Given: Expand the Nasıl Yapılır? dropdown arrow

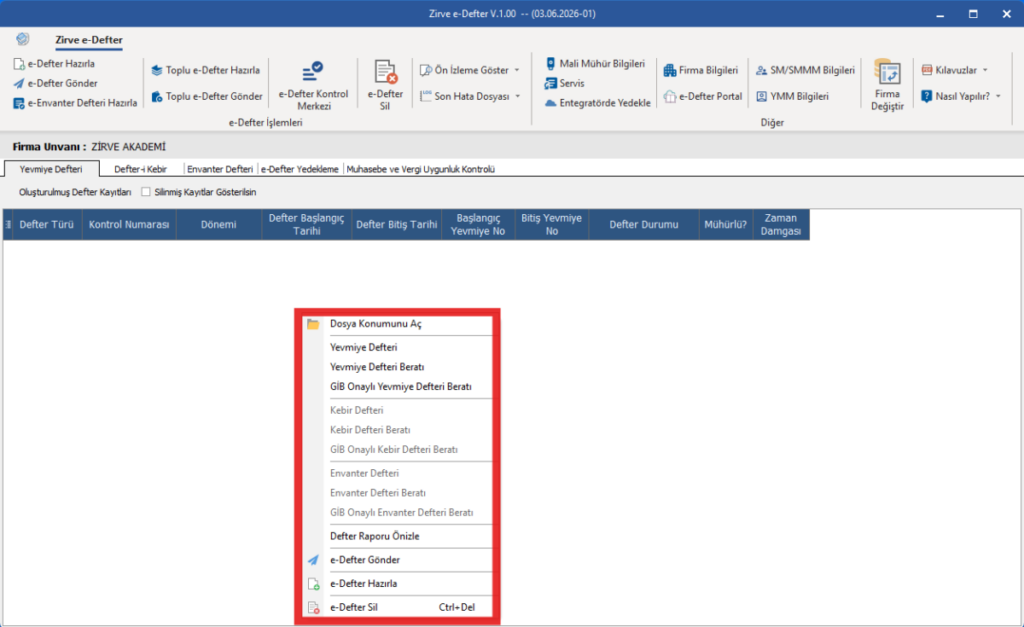Looking at the screenshot, I should [998, 96].
